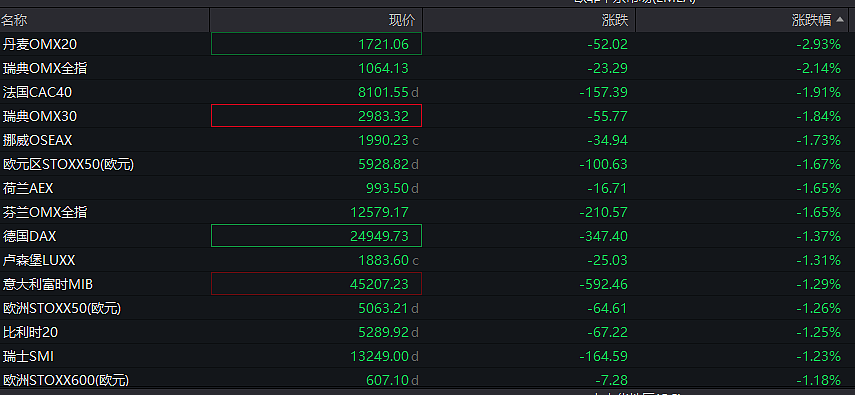
Task: Select the 瑞典OMX30 row name
Action: 40,116
